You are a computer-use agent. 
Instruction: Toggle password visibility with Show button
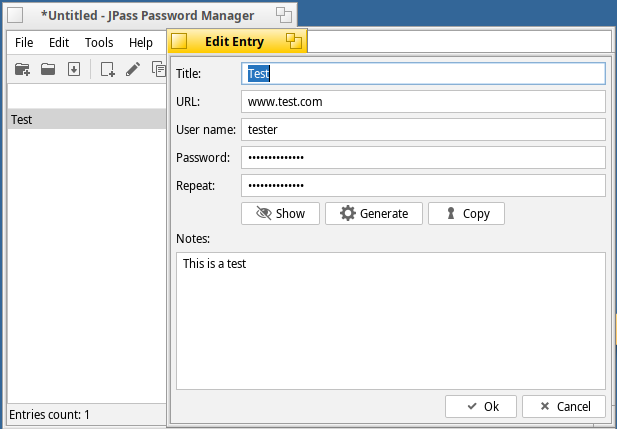pos(280,214)
